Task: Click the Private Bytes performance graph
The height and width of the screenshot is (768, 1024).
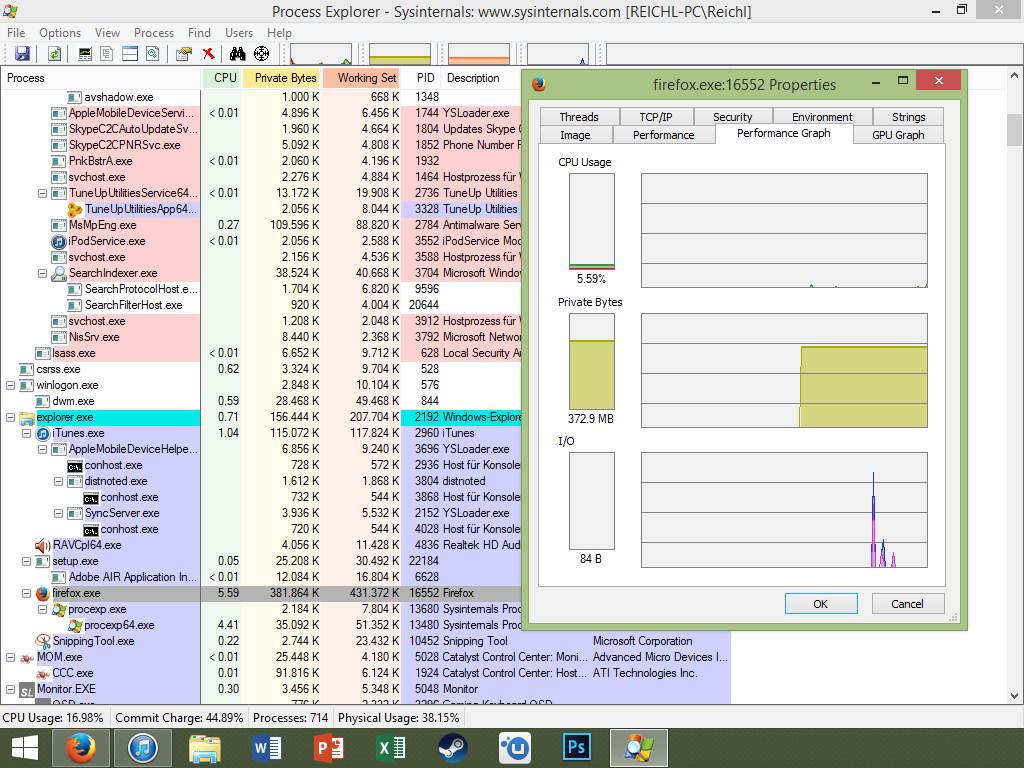Action: tap(784, 370)
